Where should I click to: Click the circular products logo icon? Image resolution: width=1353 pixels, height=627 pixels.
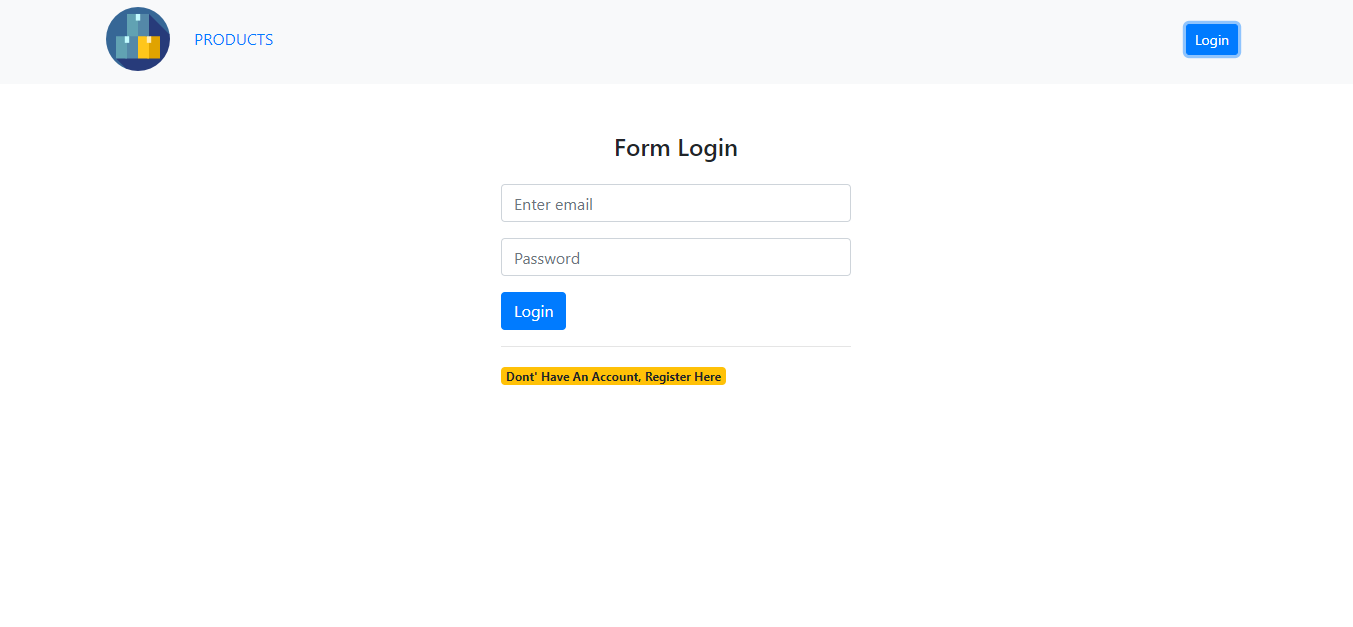pyautogui.click(x=137, y=39)
